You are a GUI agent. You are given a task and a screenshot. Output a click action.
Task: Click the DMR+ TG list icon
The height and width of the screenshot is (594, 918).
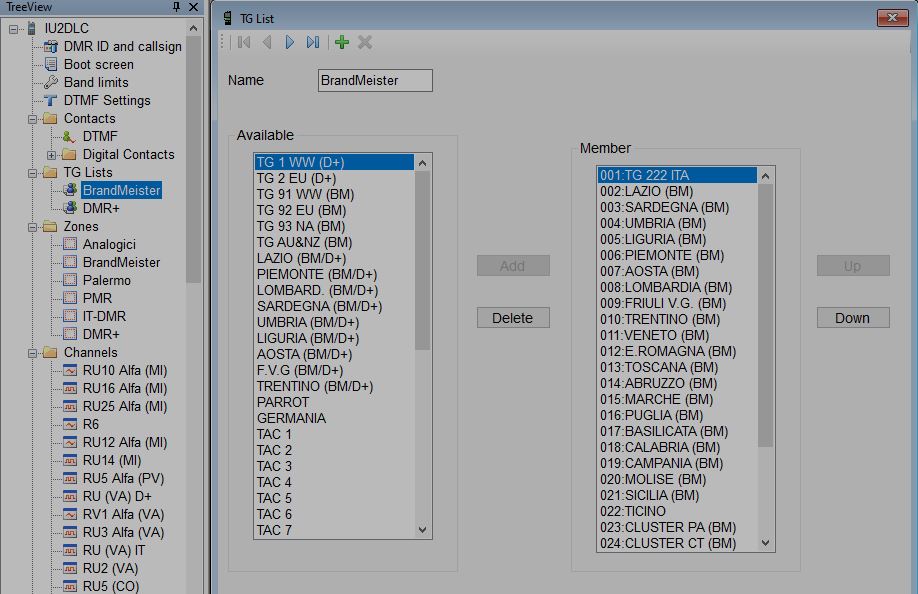[x=70, y=208]
